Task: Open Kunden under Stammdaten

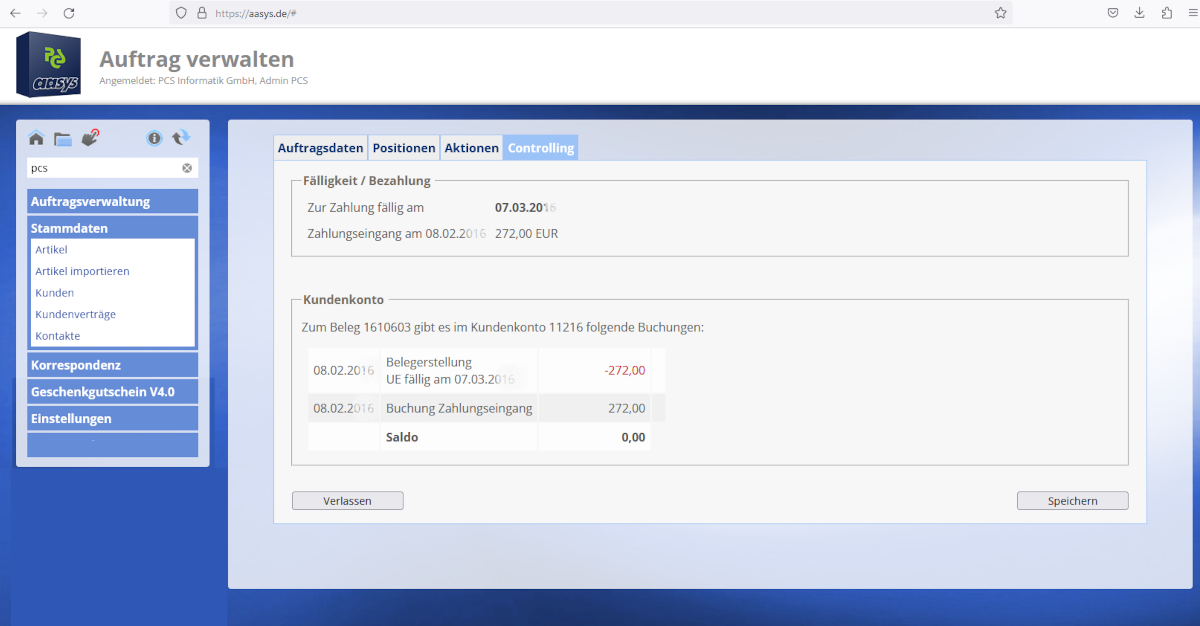Action: [x=54, y=293]
